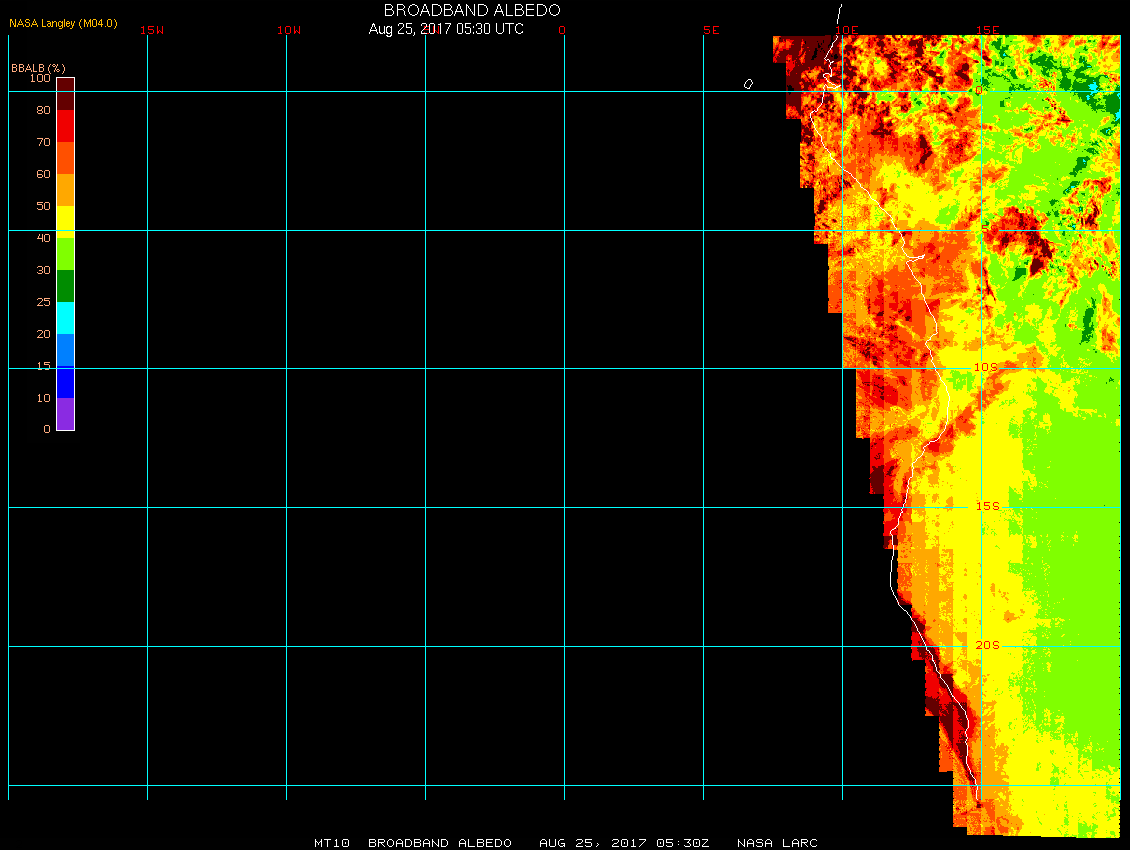Click the 10S latitude label

pyautogui.click(x=986, y=367)
